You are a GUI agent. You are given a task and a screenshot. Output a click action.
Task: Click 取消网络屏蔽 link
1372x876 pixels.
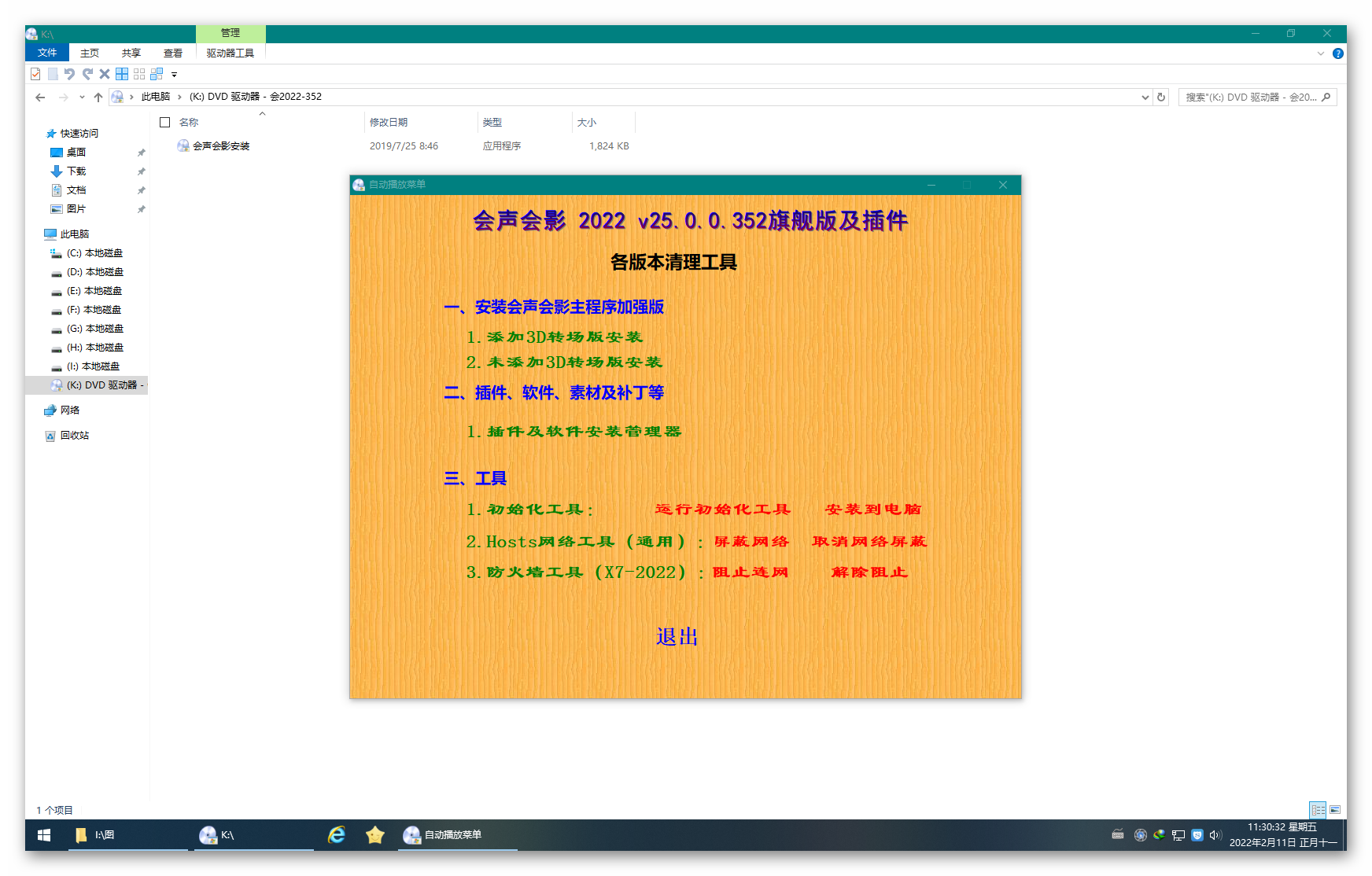point(869,541)
